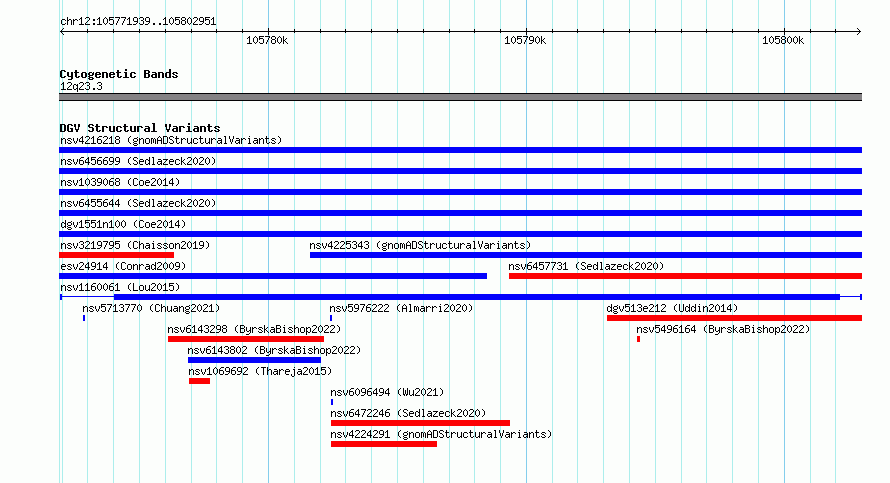The width and height of the screenshot is (890, 483).
Task: Click the 105790k ruler tick label
Action: pos(525,40)
